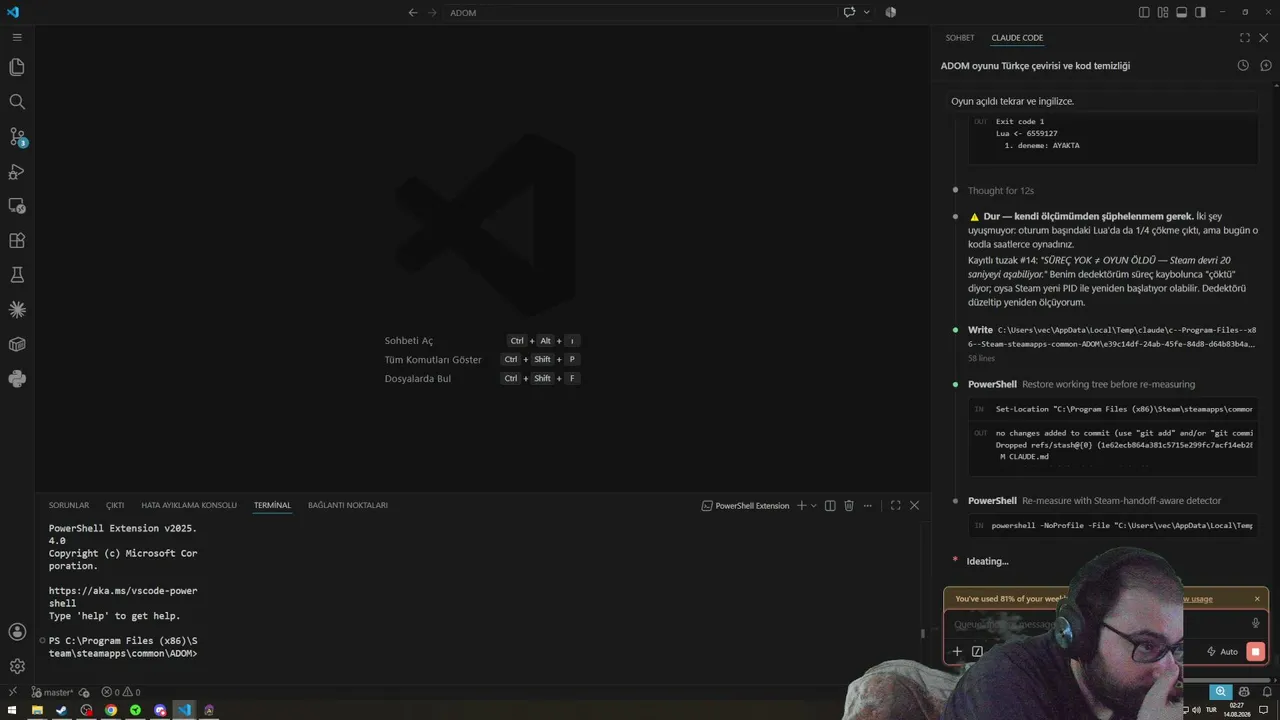Expand the chat dropdown arrow in title bar
The image size is (1280, 720).
(866, 13)
